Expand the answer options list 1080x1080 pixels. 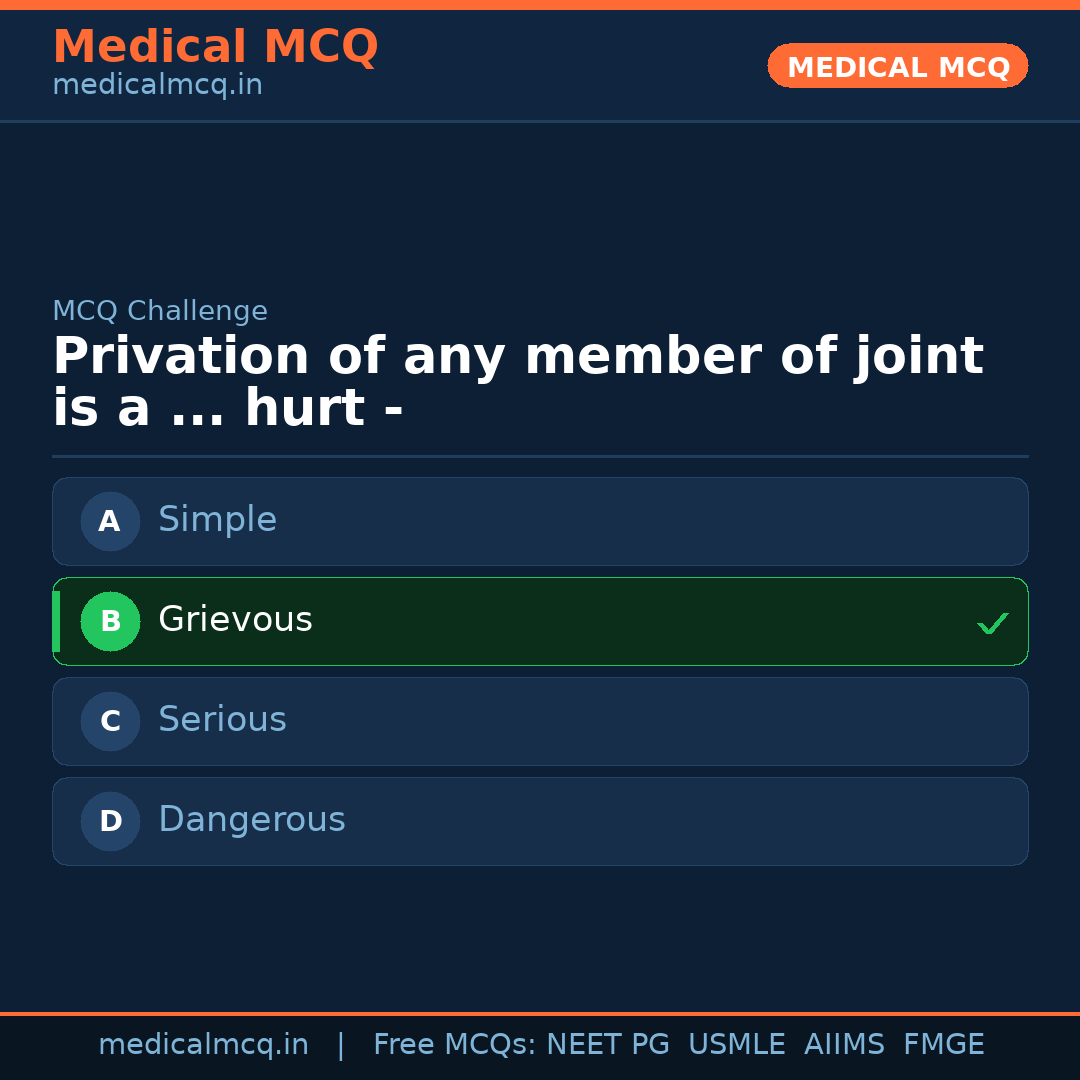540,671
